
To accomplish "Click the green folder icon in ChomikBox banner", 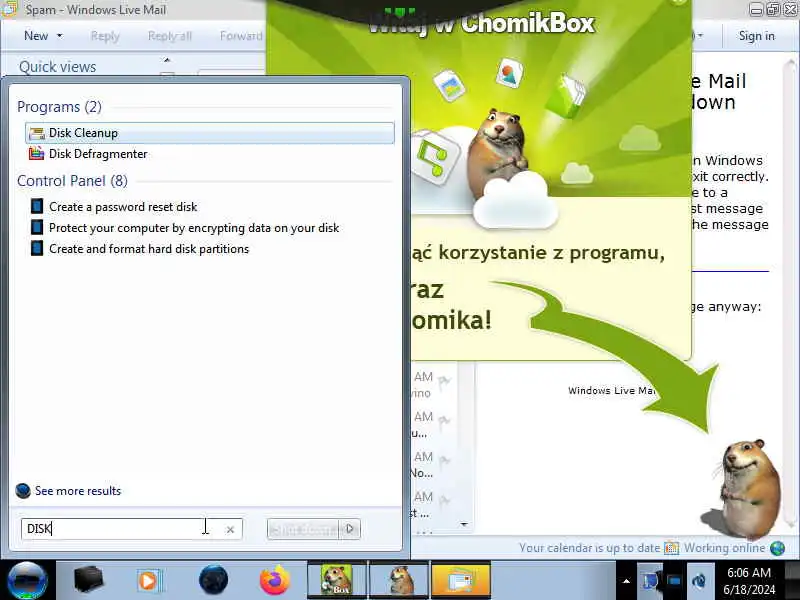I will tap(565, 96).
